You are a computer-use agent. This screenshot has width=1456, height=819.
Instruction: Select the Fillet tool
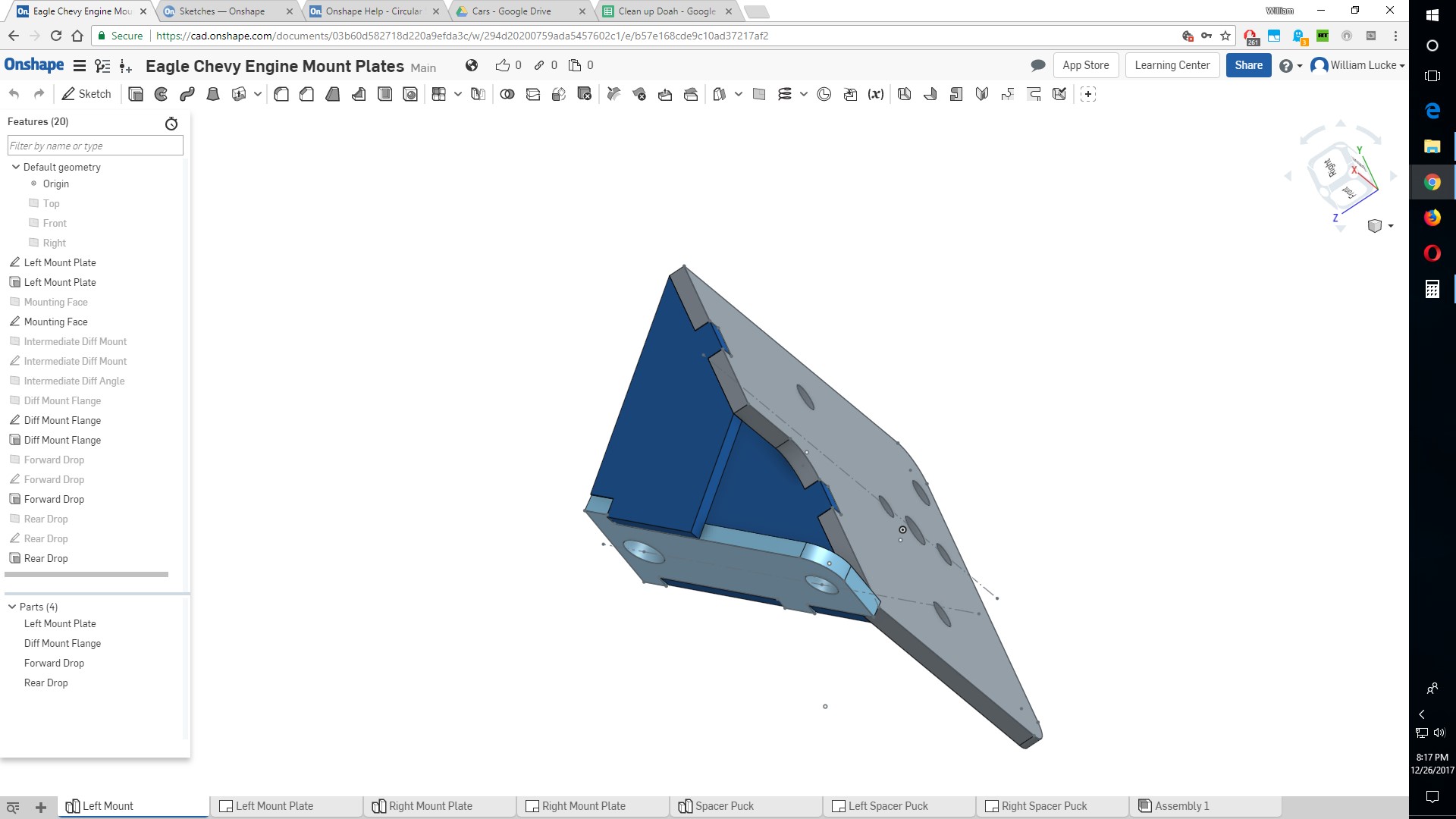(x=281, y=94)
